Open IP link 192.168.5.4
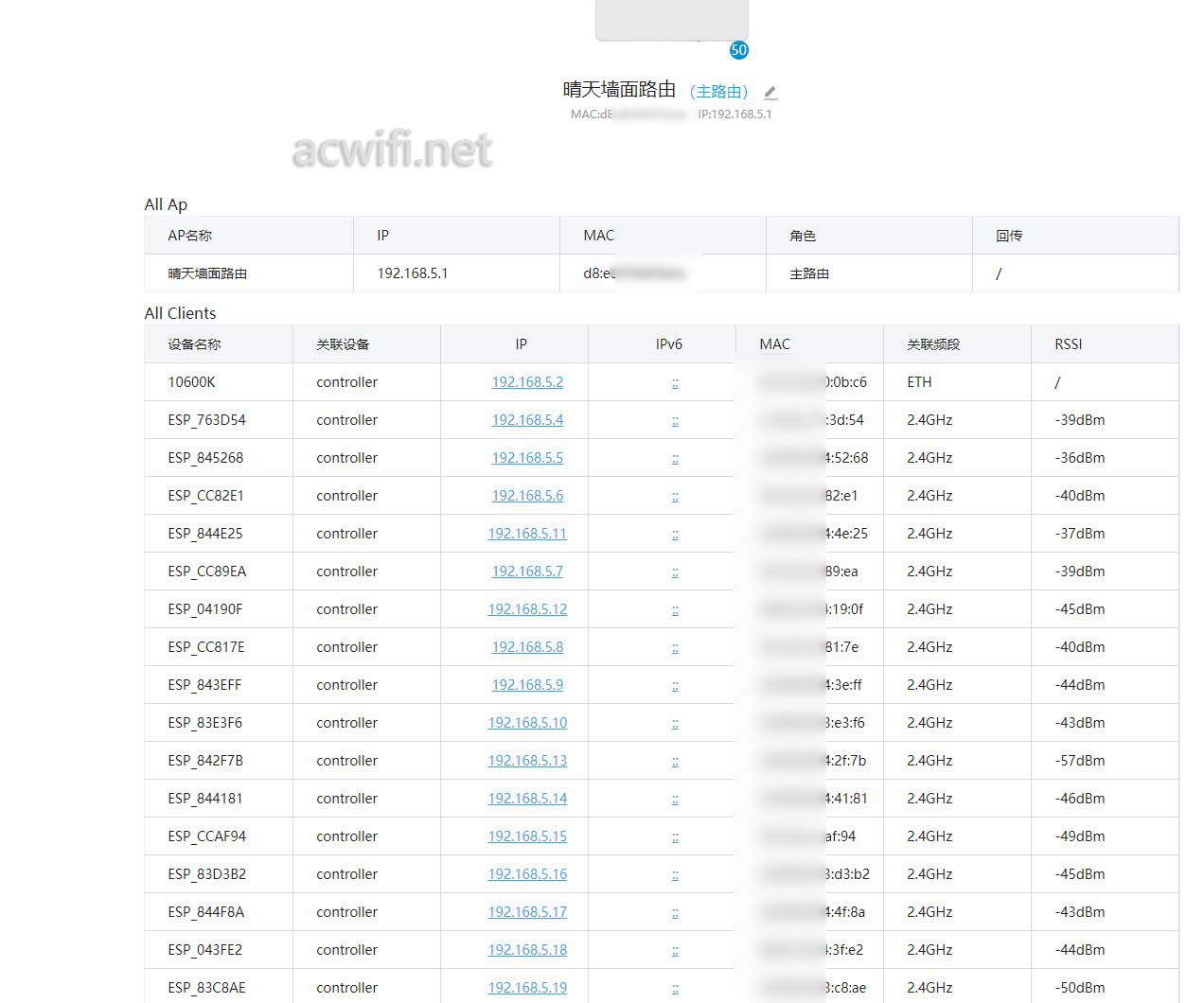Screen dimensions: 1204x1003 point(527,420)
